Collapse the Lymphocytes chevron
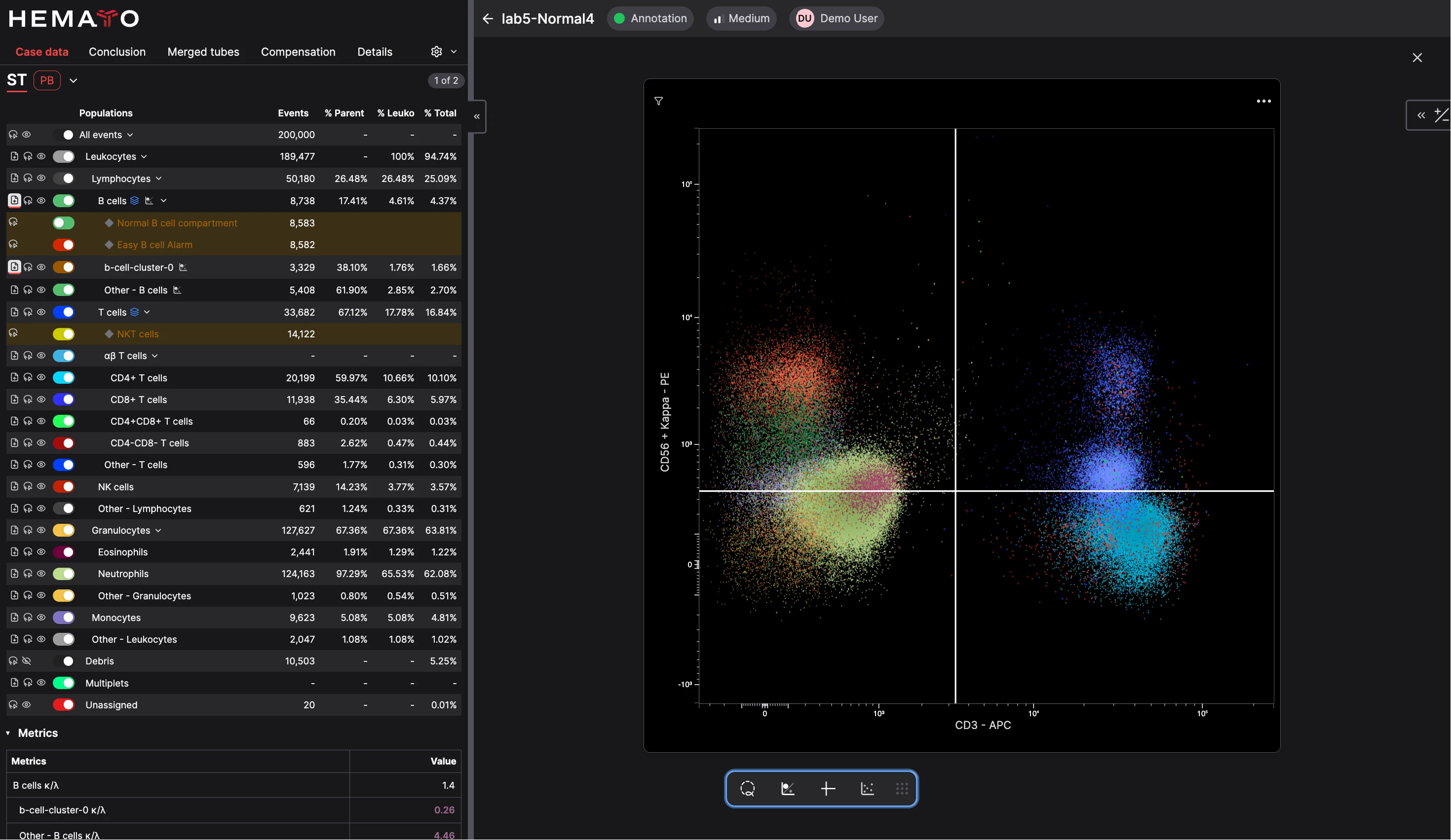 tap(159, 179)
